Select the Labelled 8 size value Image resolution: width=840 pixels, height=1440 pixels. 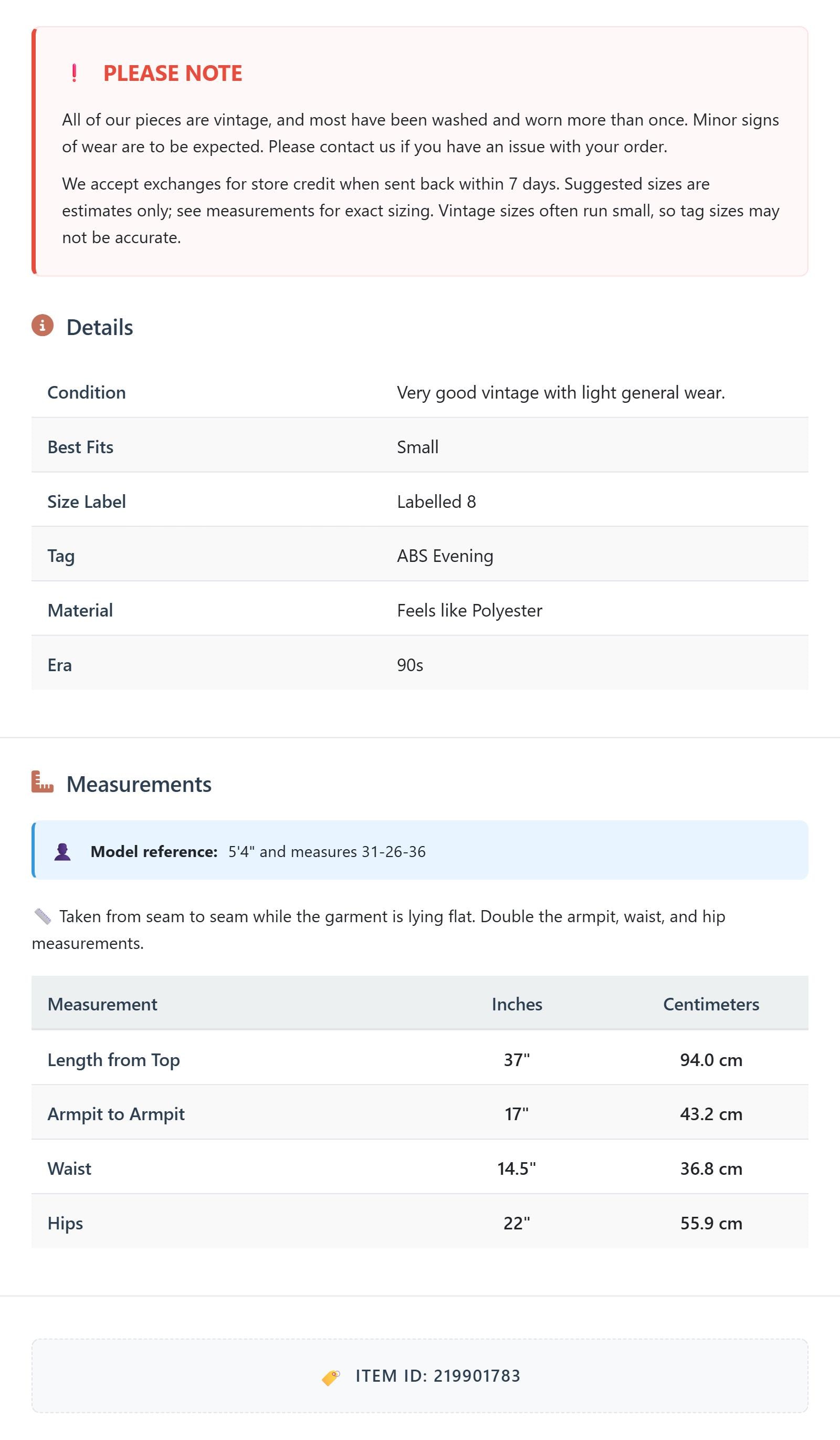click(x=436, y=502)
